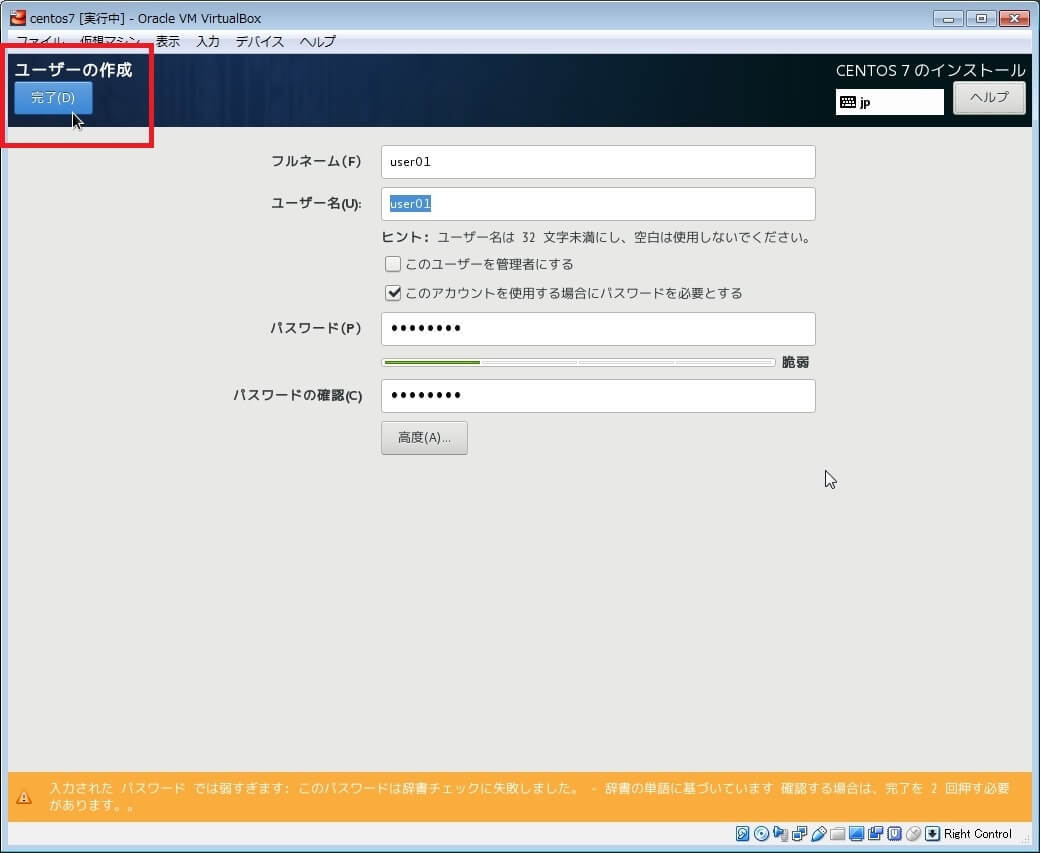This screenshot has height=853, width=1040.
Task: Click the audio speaker status icon
Action: tap(780, 834)
